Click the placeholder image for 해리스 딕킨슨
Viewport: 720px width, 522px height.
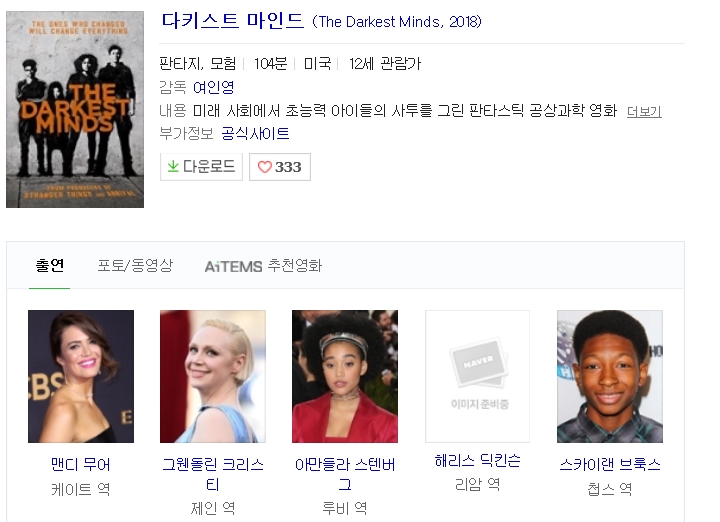(477, 376)
